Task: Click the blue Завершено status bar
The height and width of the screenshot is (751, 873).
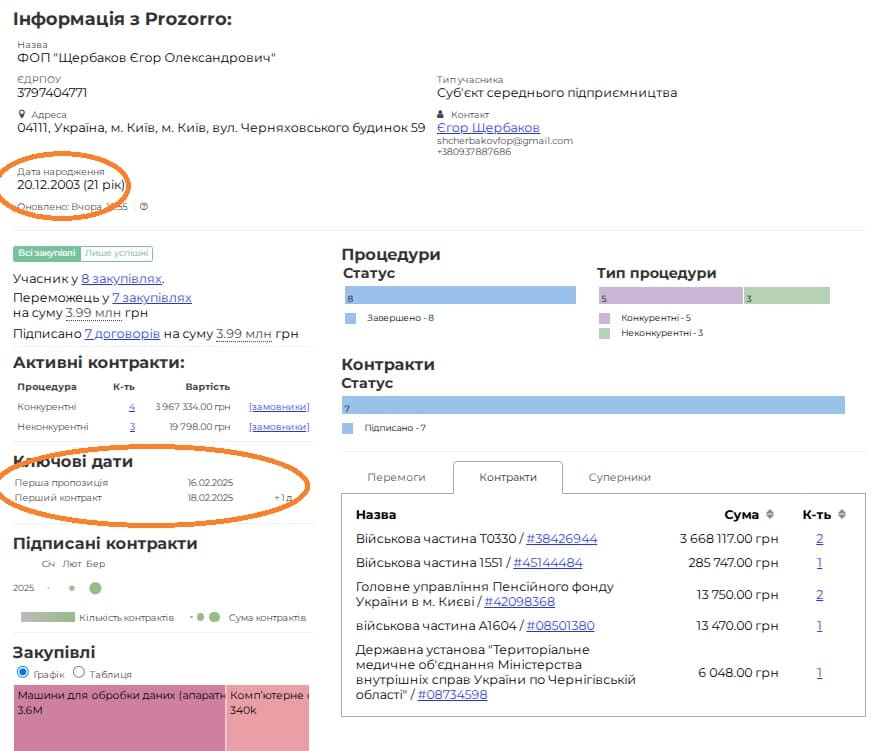Action: [460, 296]
